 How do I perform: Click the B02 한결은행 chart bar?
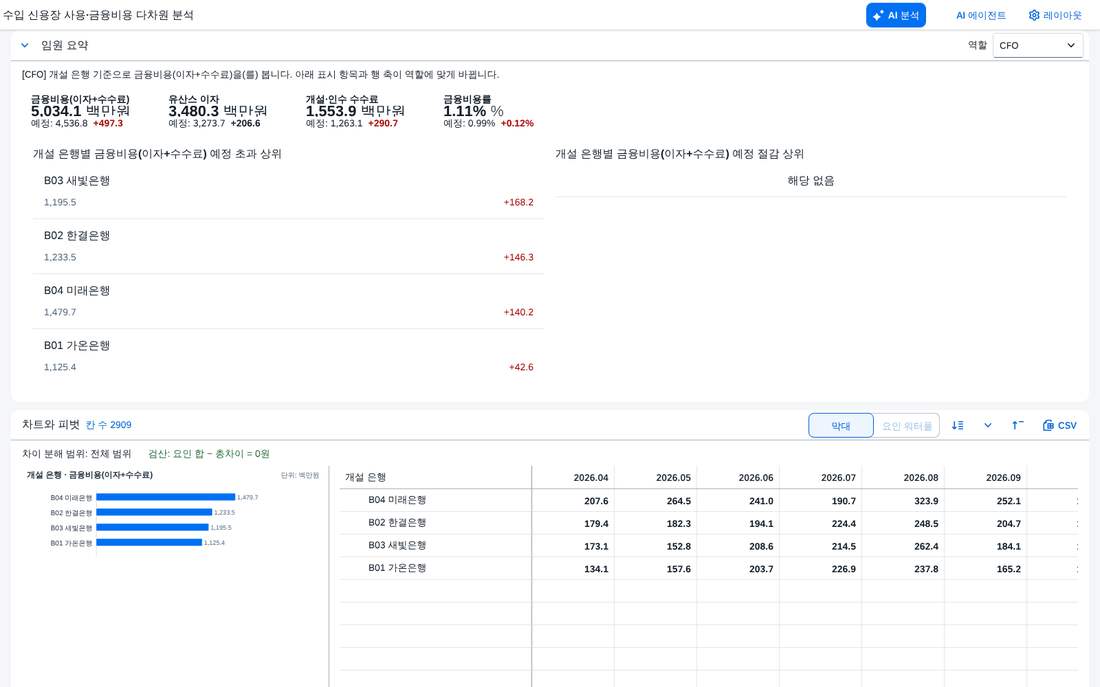[154, 512]
